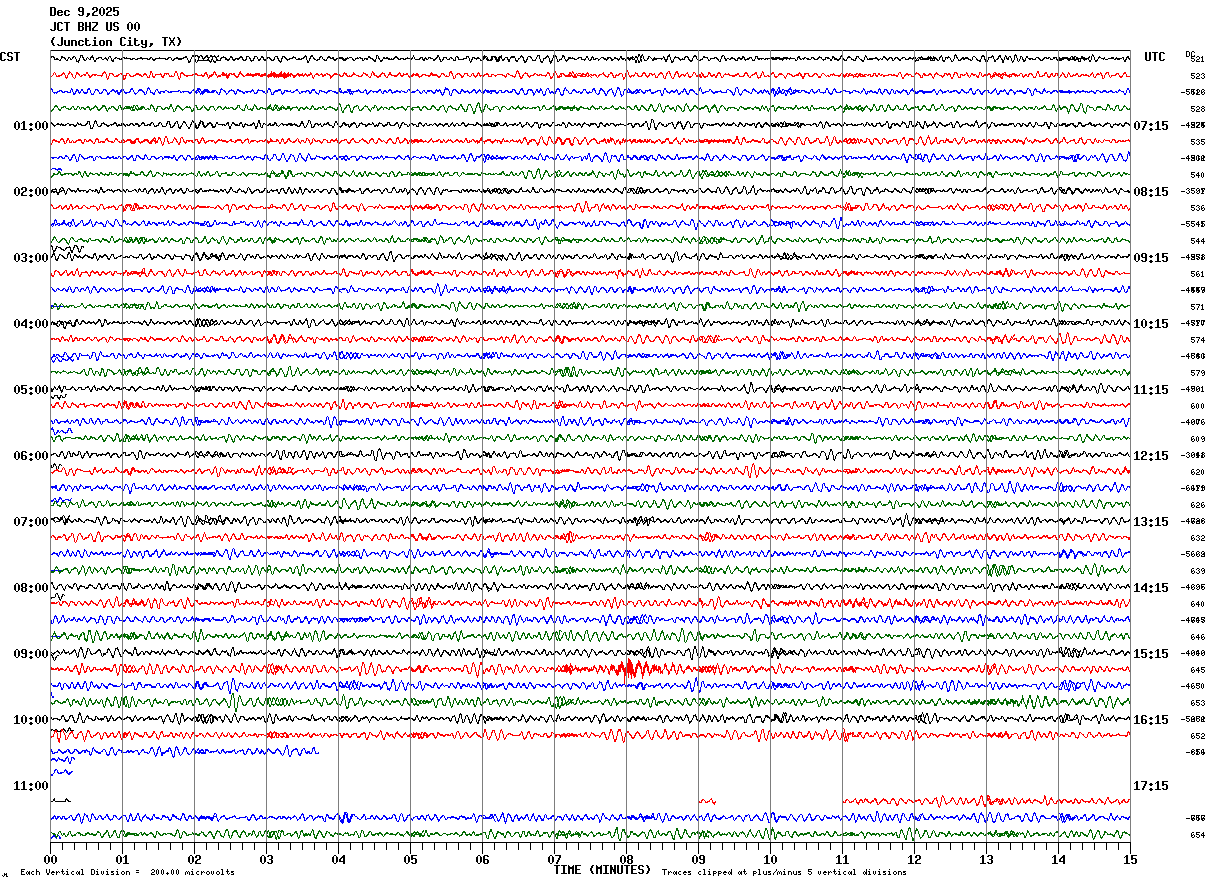1210x886 pixels.
Task: Select the 09:00 CST row label
Action: (x=31, y=654)
